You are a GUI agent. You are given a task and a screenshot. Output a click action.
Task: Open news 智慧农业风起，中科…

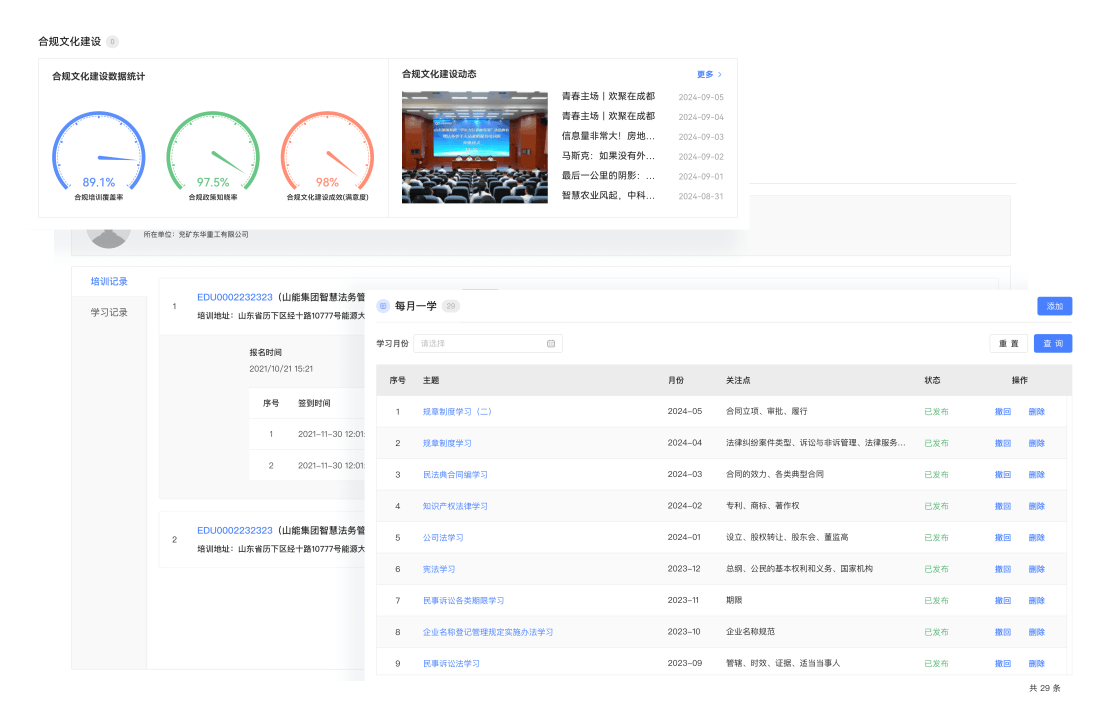(608, 195)
